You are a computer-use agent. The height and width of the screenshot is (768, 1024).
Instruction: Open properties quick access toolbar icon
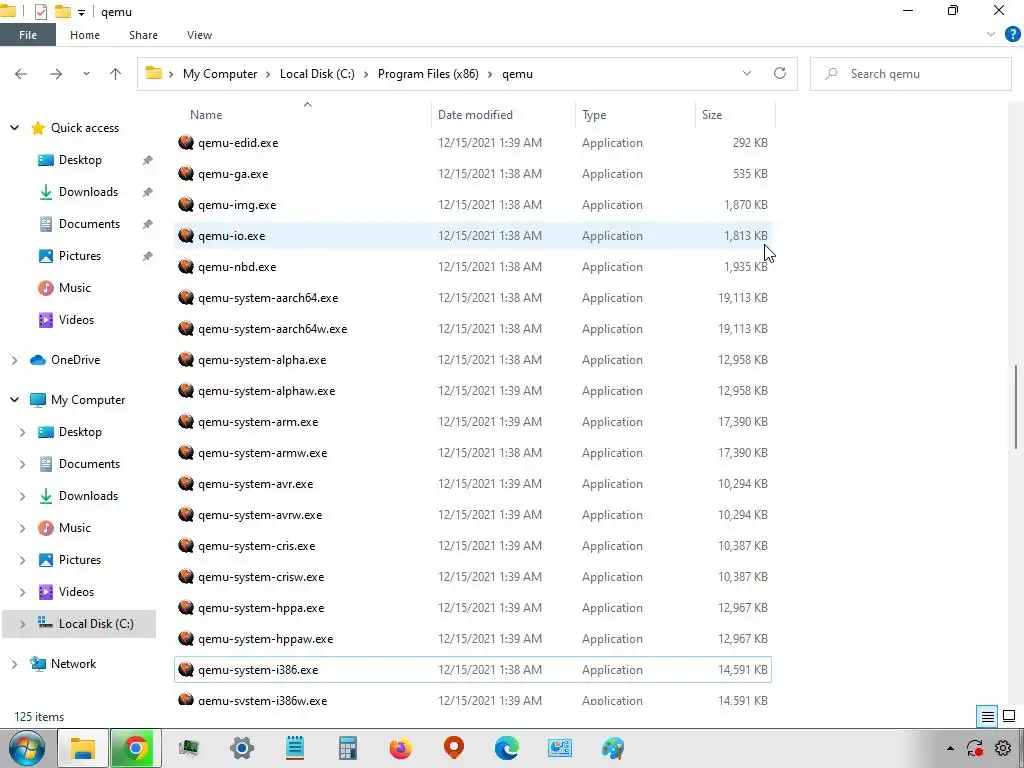pyautogui.click(x=40, y=12)
